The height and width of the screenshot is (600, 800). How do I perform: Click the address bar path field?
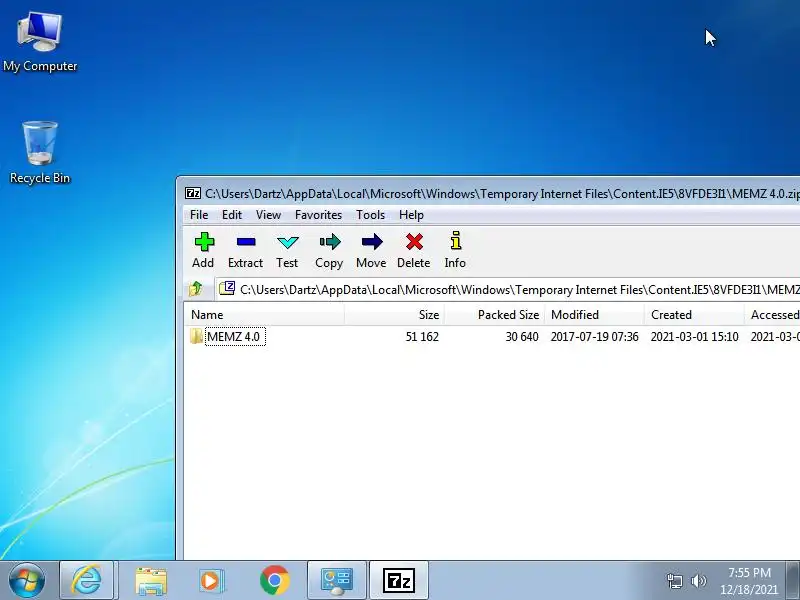point(508,289)
